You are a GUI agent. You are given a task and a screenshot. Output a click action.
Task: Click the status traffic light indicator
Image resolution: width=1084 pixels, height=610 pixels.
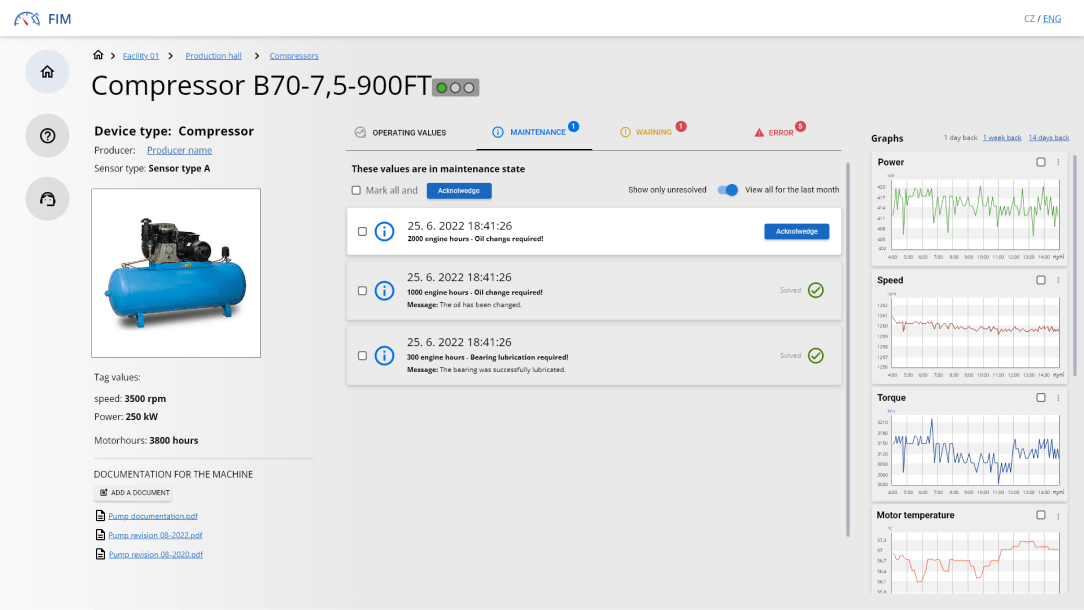tap(456, 88)
